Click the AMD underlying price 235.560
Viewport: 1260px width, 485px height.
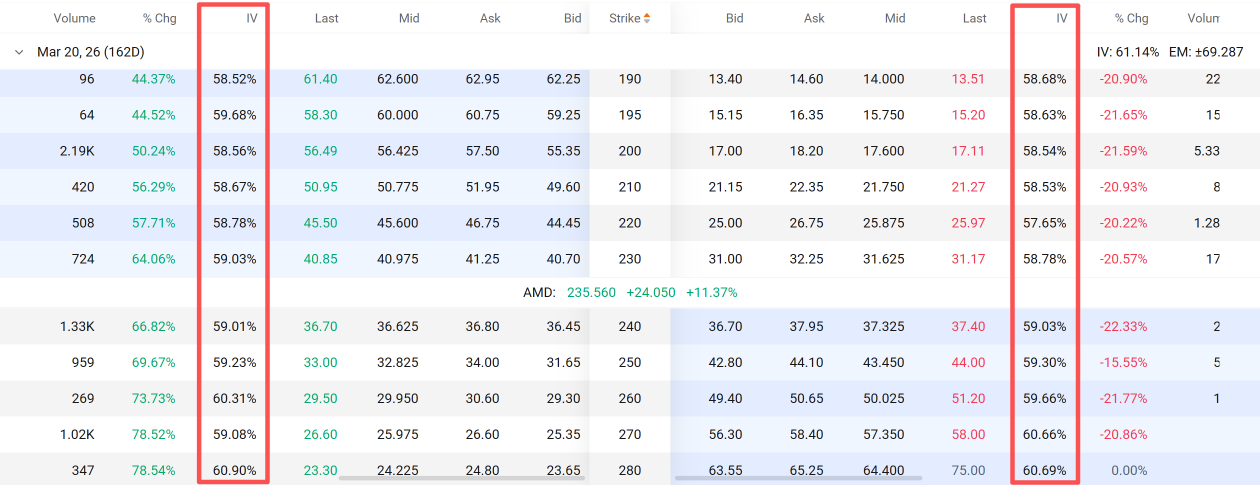pos(590,293)
